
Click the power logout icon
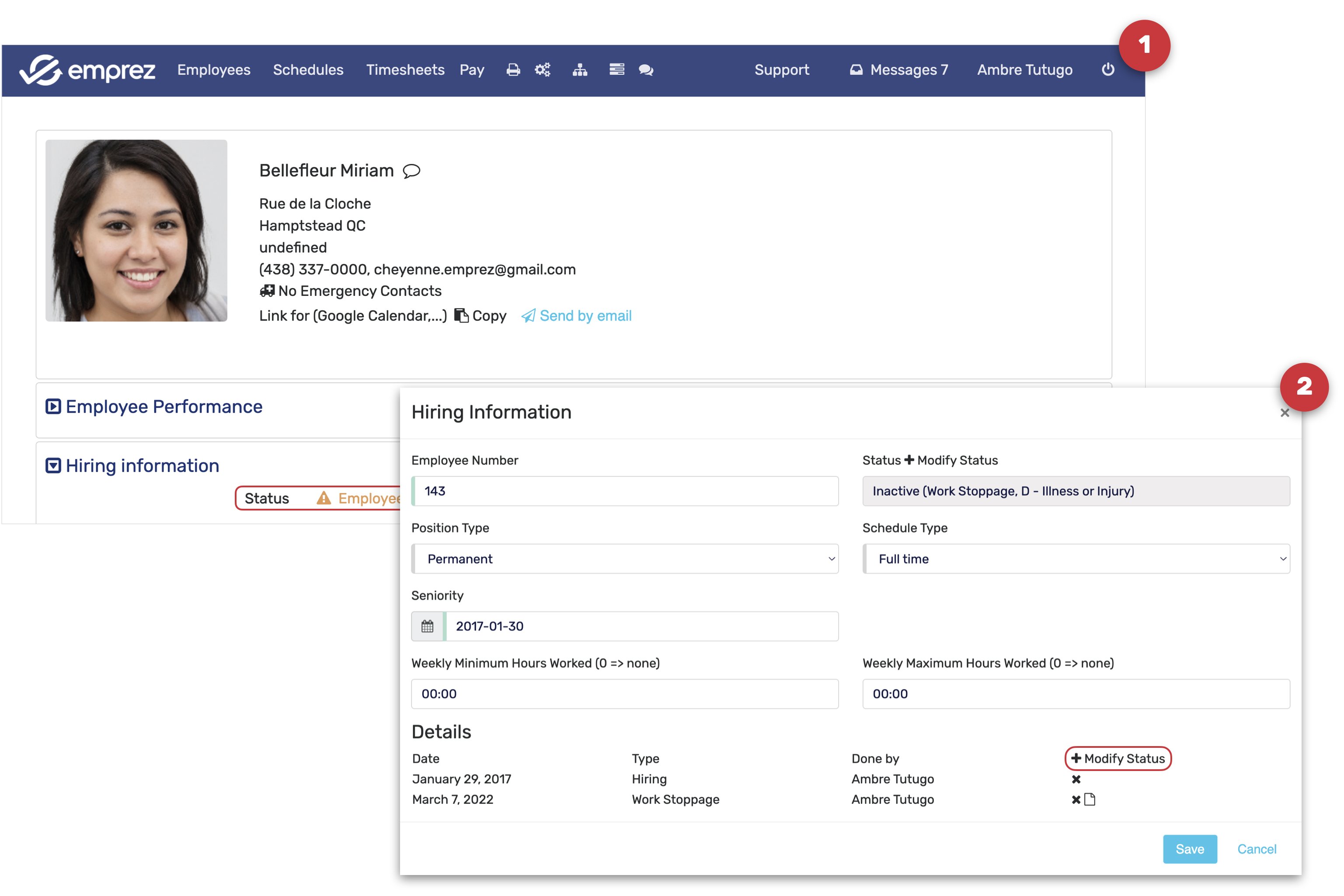[x=1107, y=70]
